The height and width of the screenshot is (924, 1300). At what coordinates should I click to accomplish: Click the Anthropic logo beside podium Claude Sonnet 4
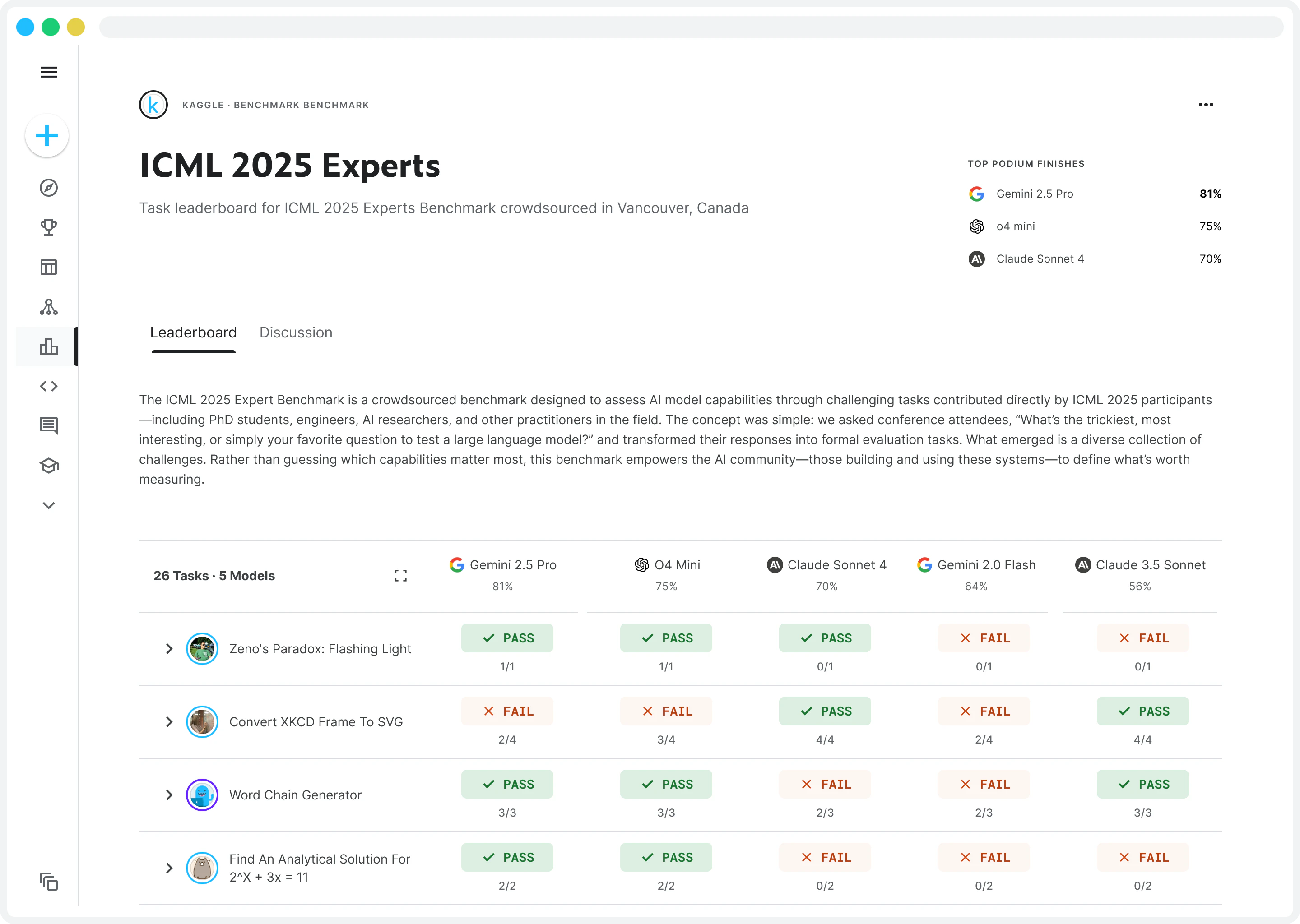[x=977, y=259]
